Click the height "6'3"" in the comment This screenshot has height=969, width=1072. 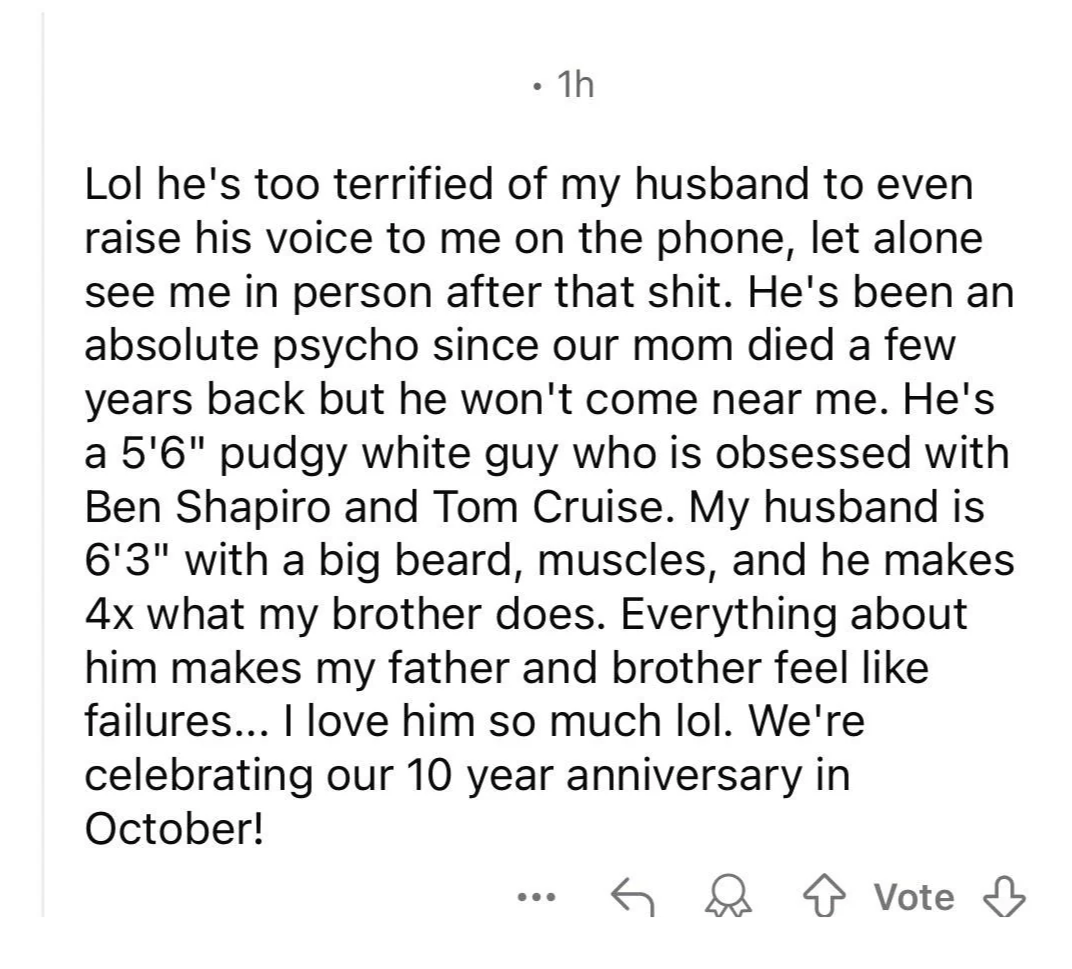[x=129, y=560]
